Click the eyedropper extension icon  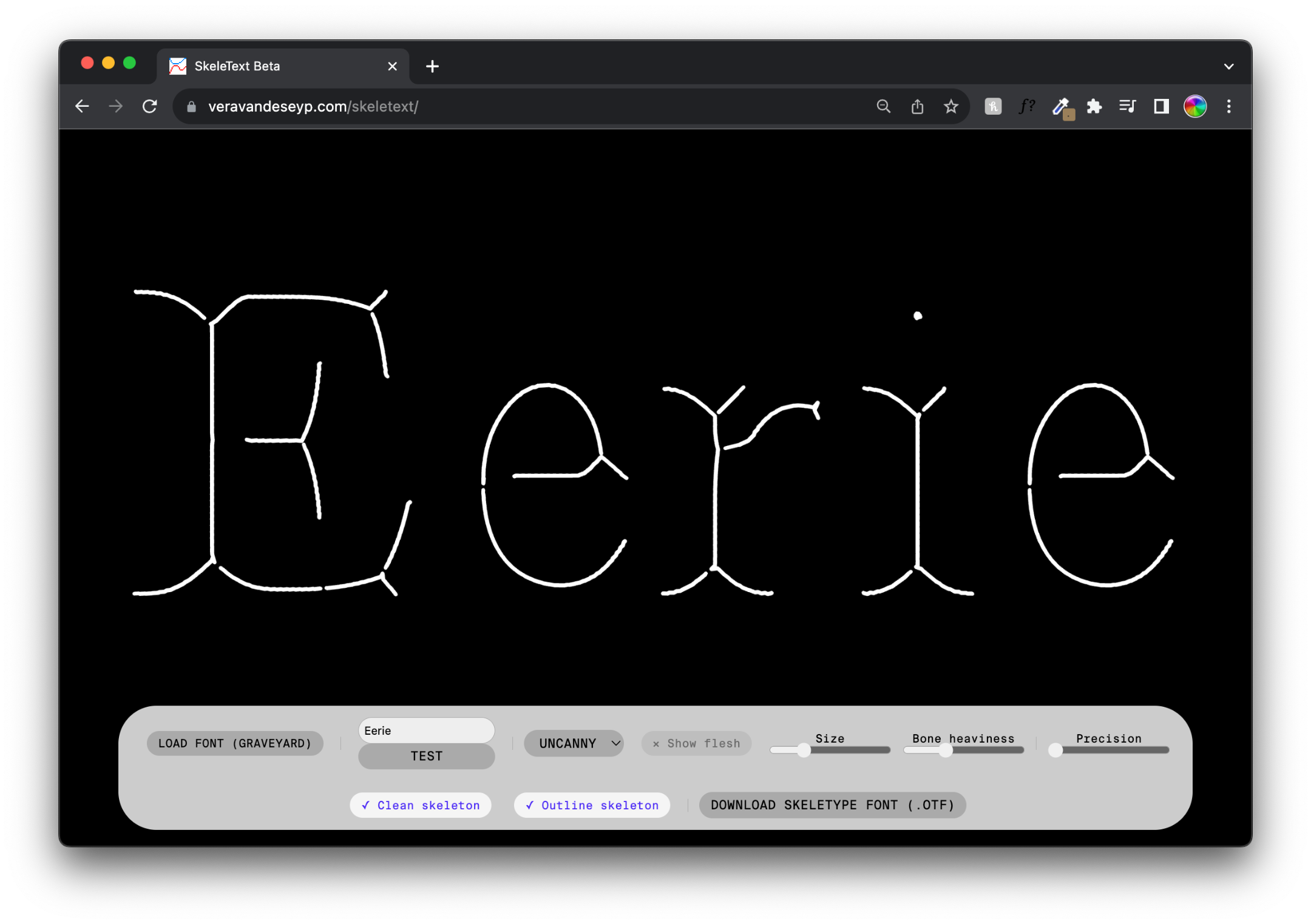tap(1061, 107)
